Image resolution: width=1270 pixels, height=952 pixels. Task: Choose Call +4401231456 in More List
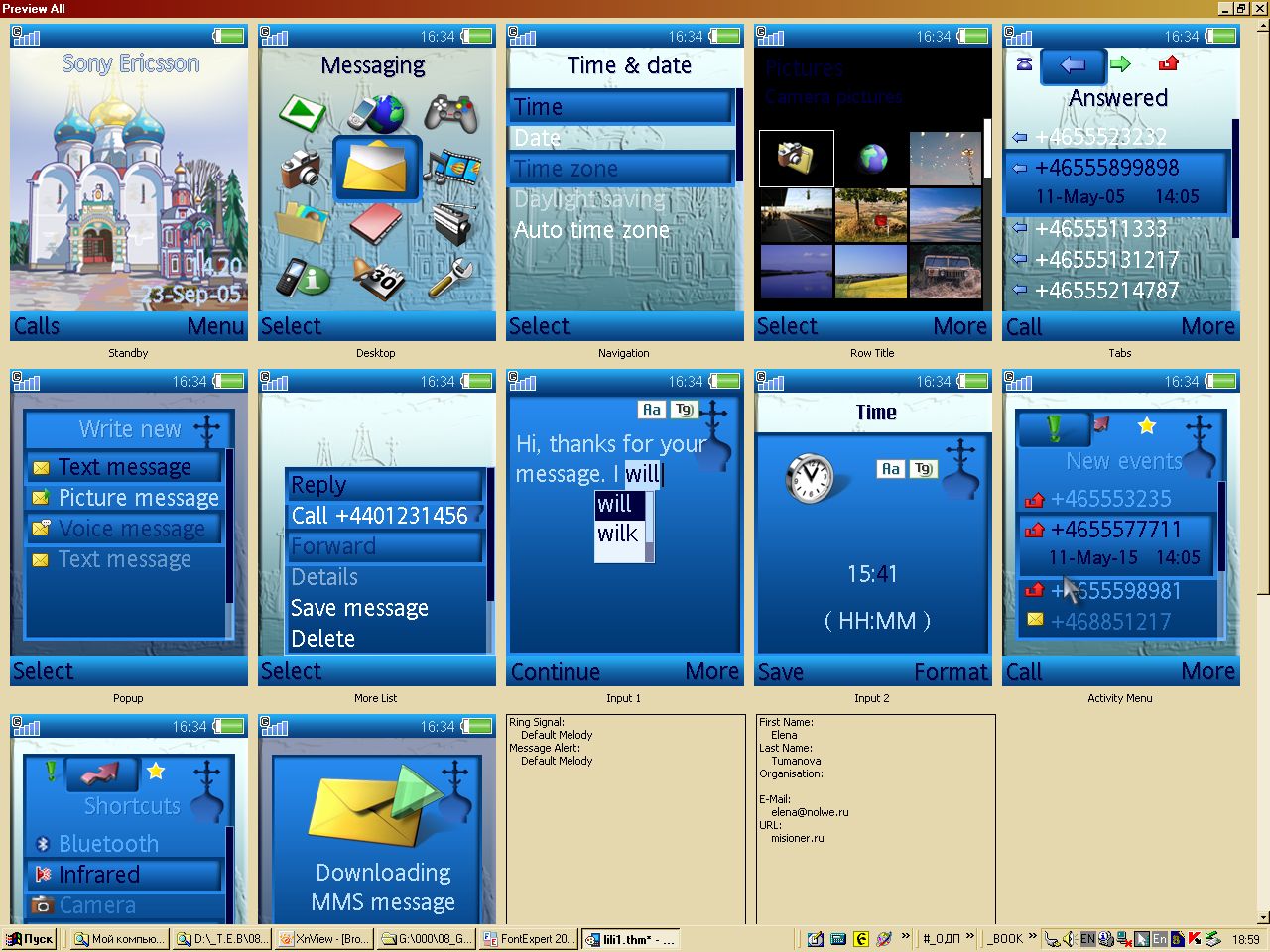385,516
